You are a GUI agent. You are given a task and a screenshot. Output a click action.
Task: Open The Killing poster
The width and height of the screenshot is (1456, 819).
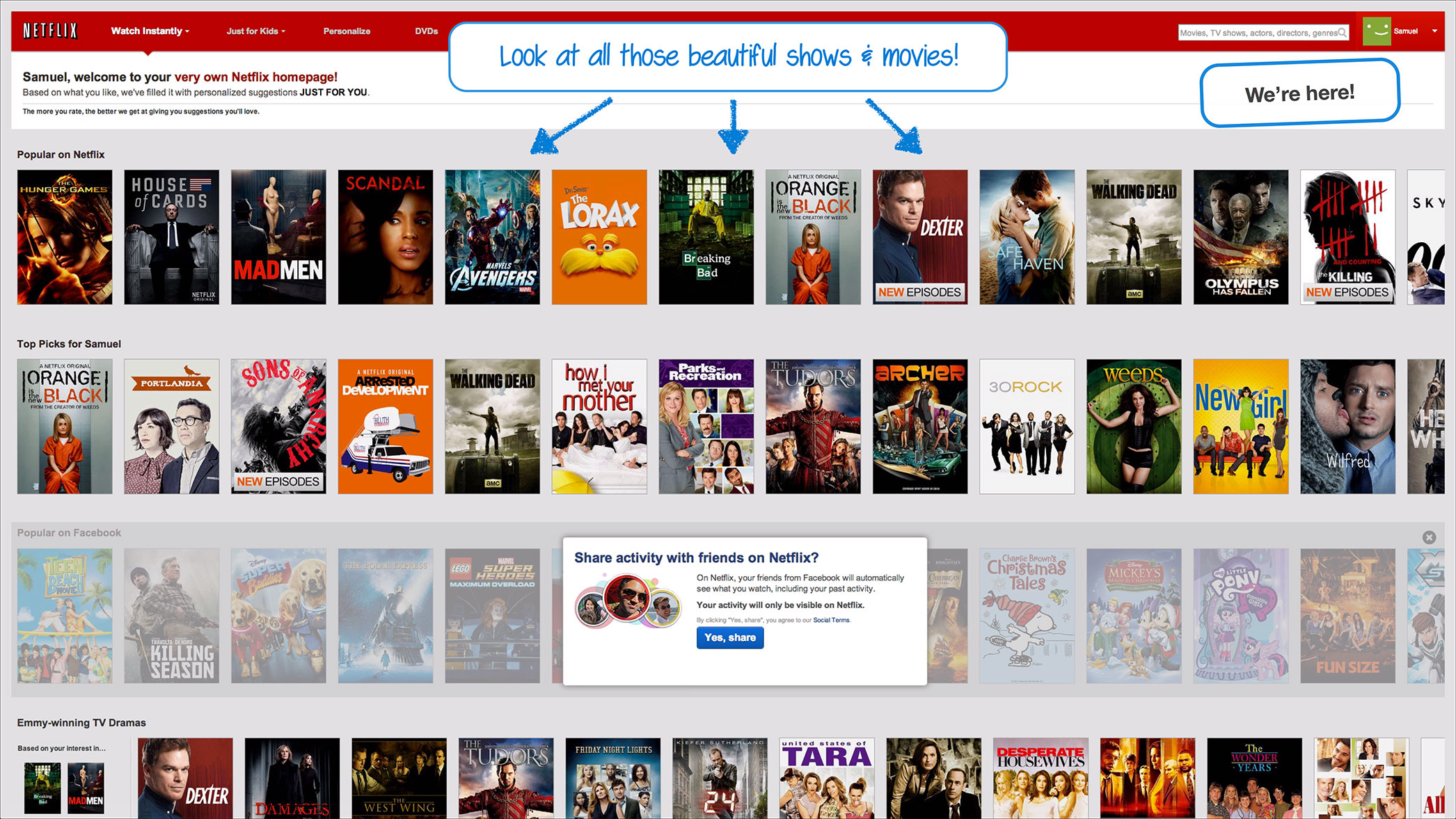pyautogui.click(x=1348, y=237)
